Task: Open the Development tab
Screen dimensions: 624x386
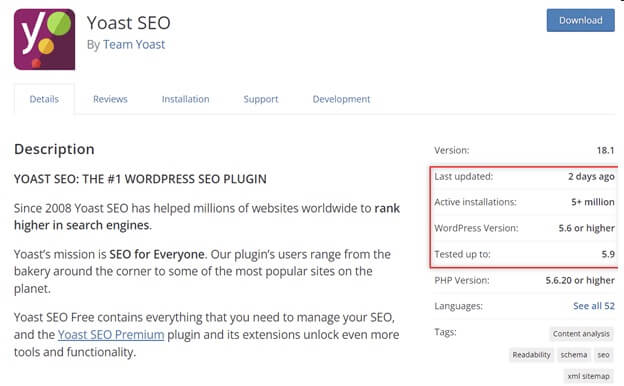Action: (341, 99)
